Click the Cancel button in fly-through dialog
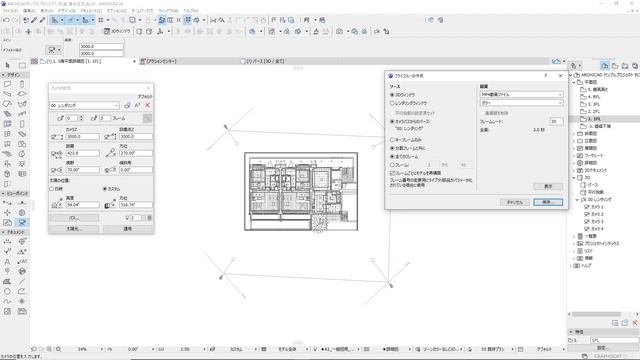 [514, 202]
